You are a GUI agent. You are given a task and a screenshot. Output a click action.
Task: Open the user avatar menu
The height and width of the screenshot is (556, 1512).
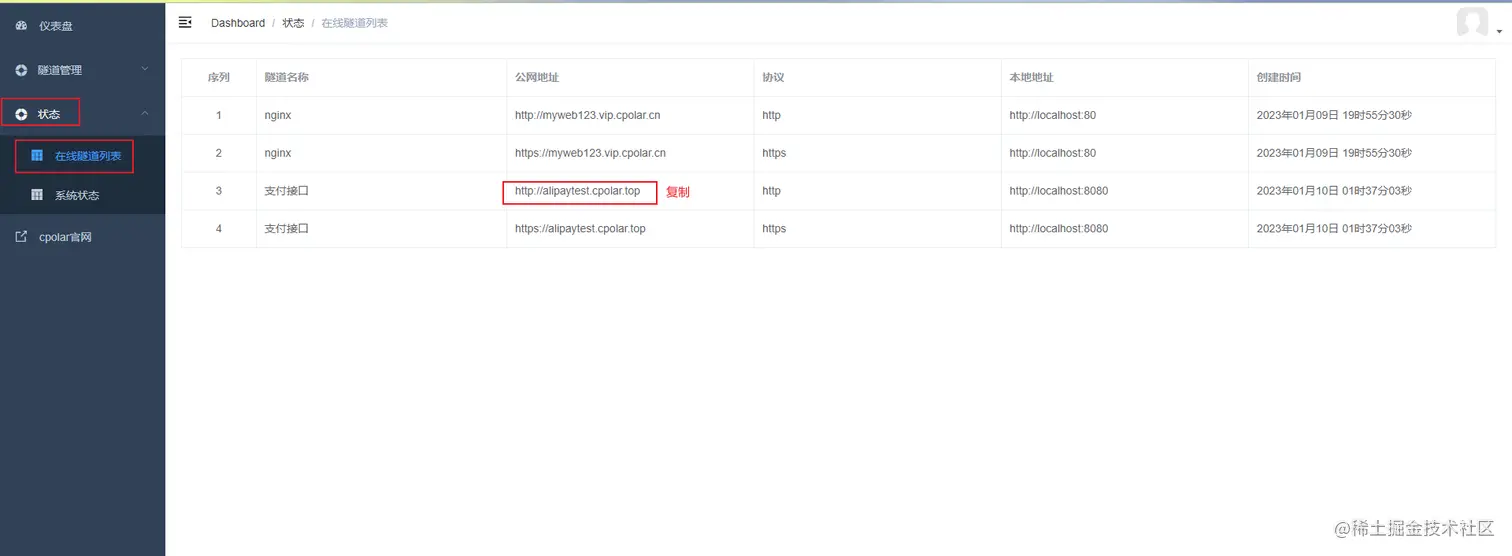coord(1472,22)
